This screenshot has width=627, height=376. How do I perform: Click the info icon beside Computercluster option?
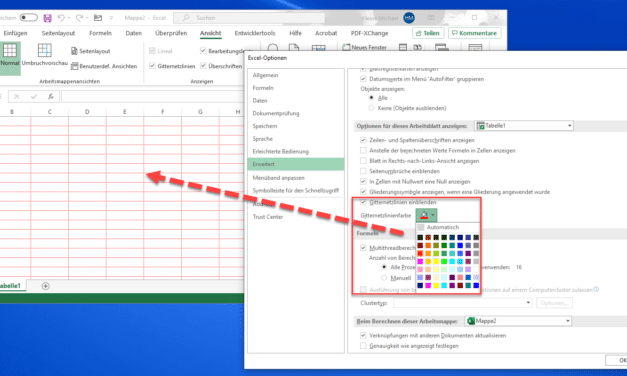point(596,289)
